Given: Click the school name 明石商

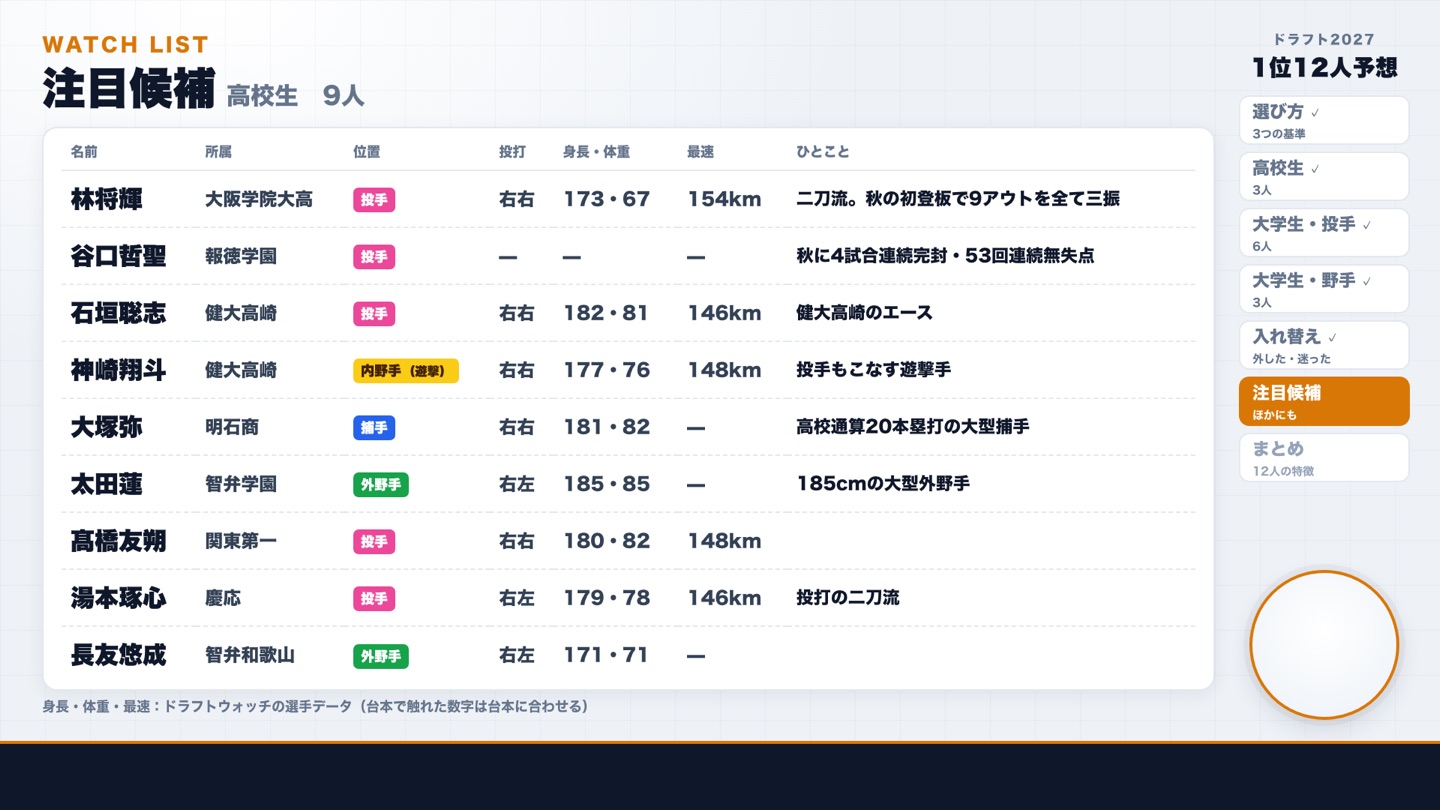Looking at the screenshot, I should pos(232,427).
